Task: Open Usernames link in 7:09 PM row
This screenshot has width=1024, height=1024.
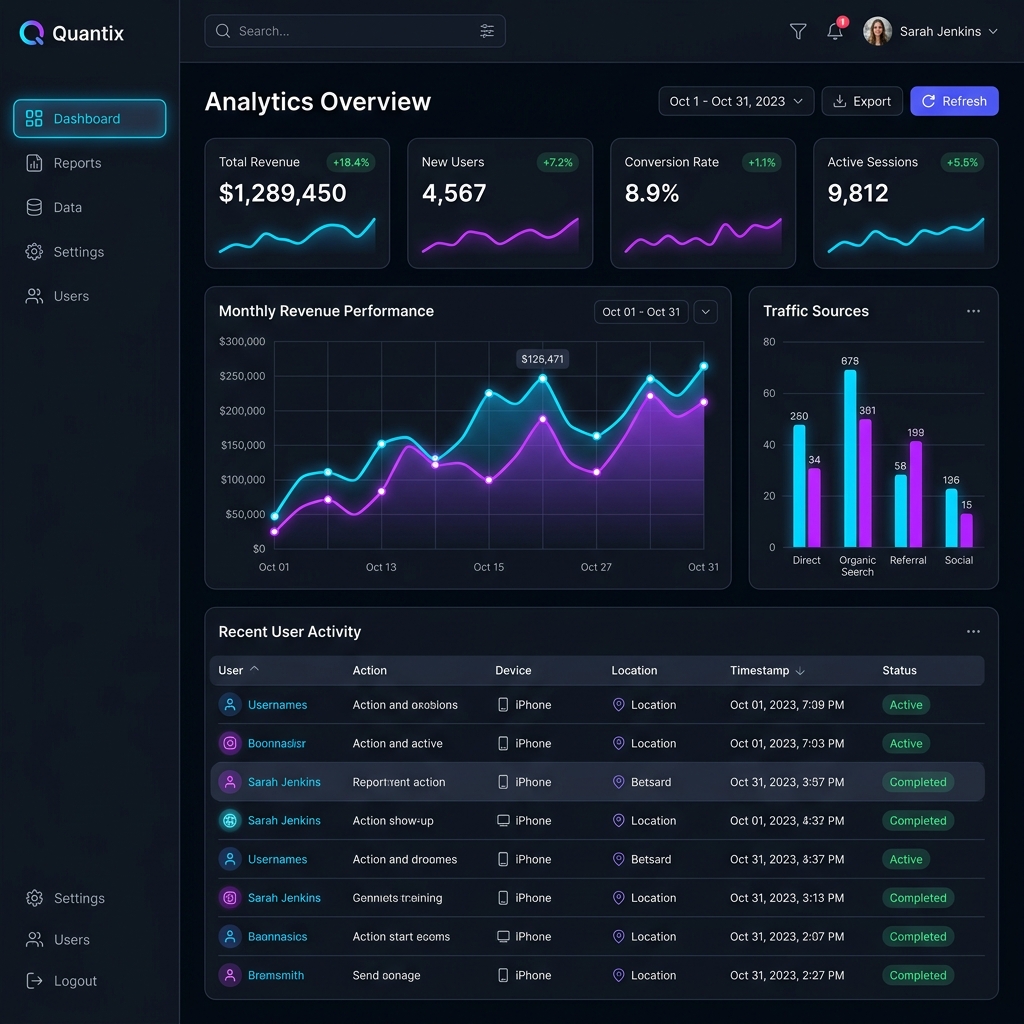Action: (x=277, y=705)
